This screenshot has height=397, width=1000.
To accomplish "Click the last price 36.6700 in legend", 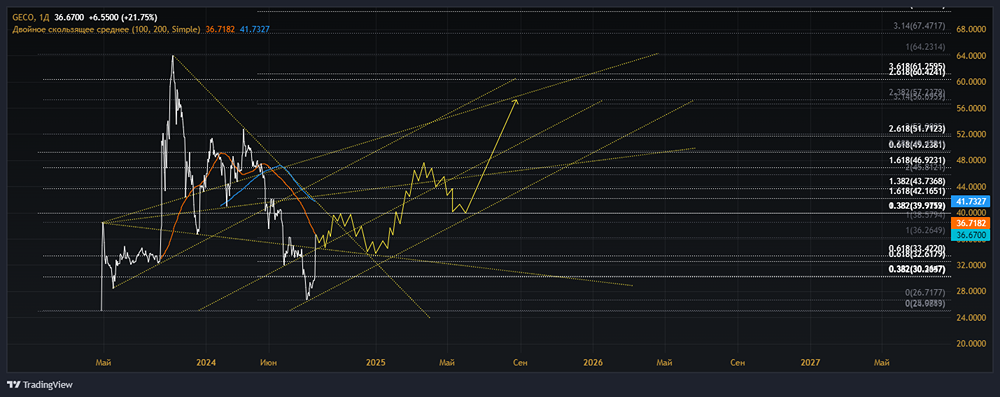I will click(x=68, y=17).
